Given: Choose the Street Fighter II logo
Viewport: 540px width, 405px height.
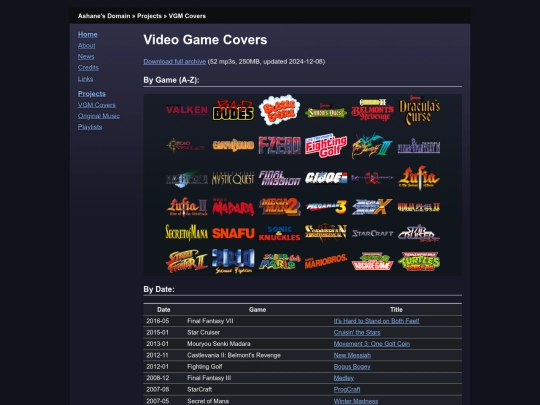Looking at the screenshot, I should (187, 261).
